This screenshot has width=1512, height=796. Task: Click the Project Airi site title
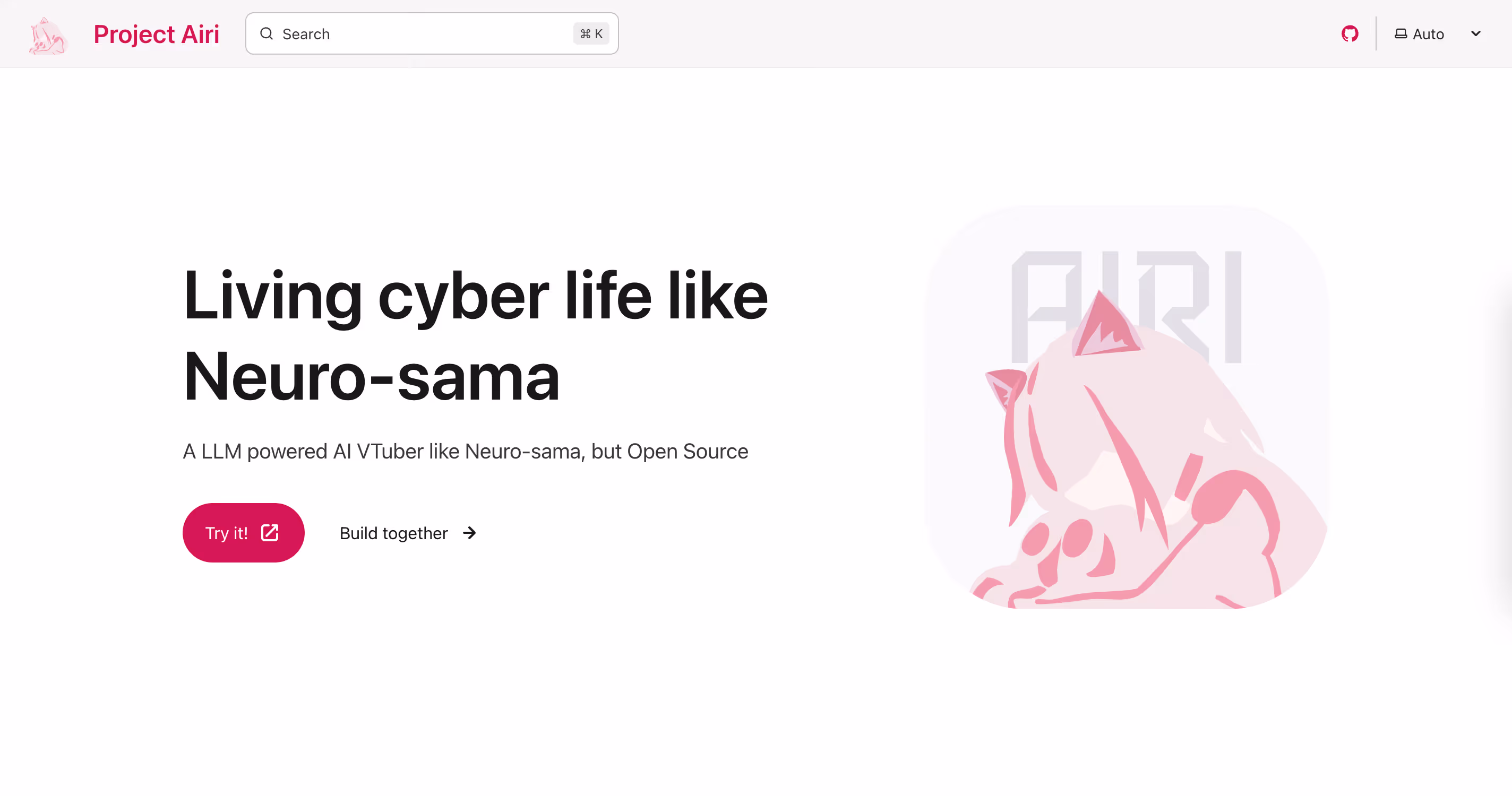point(156,34)
